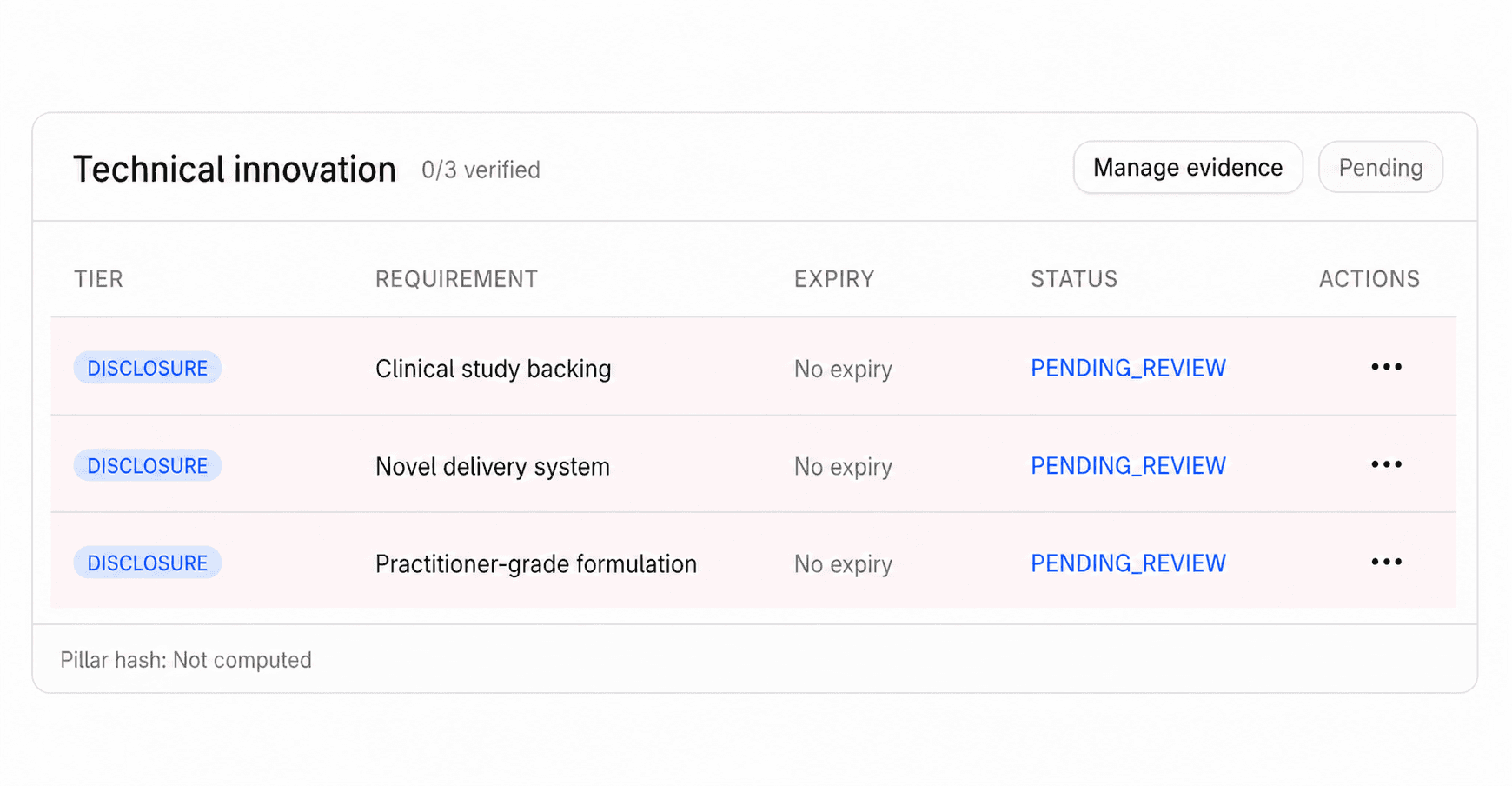
Task: Click DISCLOSURE badge on Practitioner-grade row
Action: coord(148,563)
